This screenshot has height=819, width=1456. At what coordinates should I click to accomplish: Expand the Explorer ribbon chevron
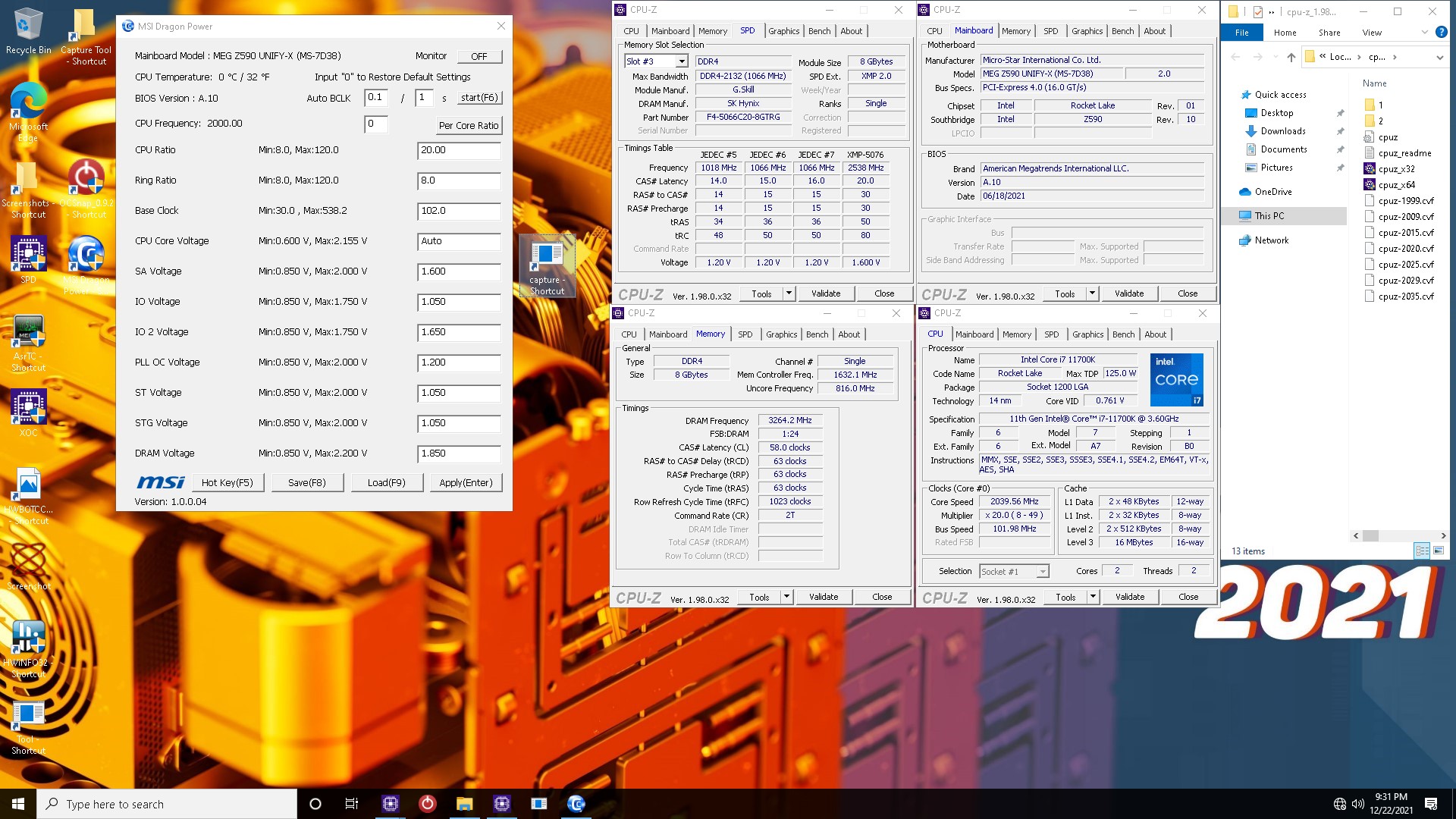click(x=1424, y=33)
